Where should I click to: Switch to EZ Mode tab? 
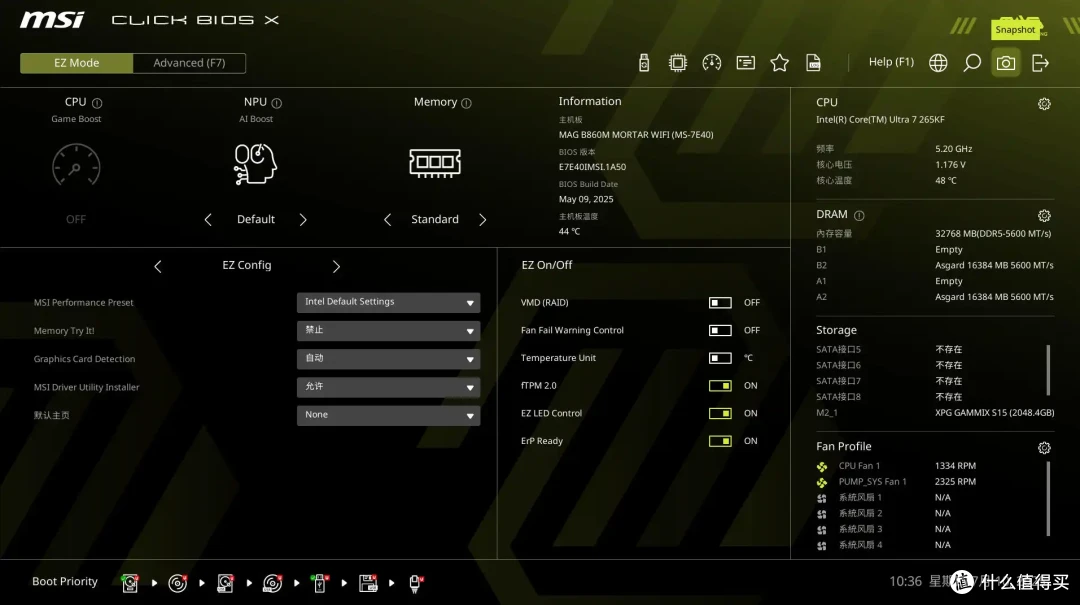76,63
